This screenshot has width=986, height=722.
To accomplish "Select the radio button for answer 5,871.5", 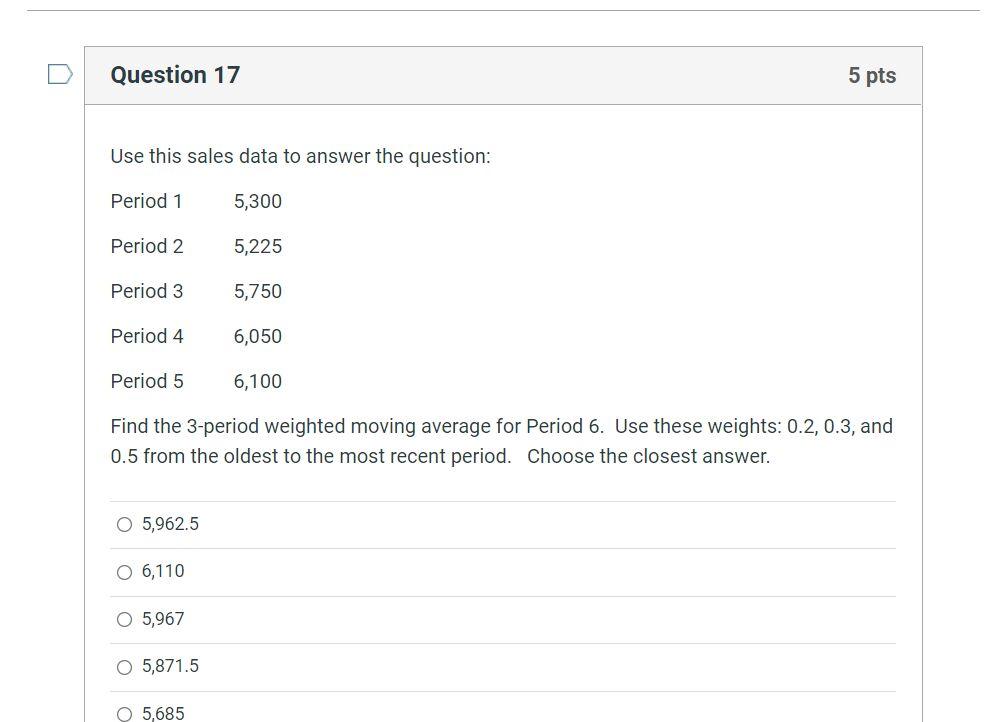I will tap(124, 666).
